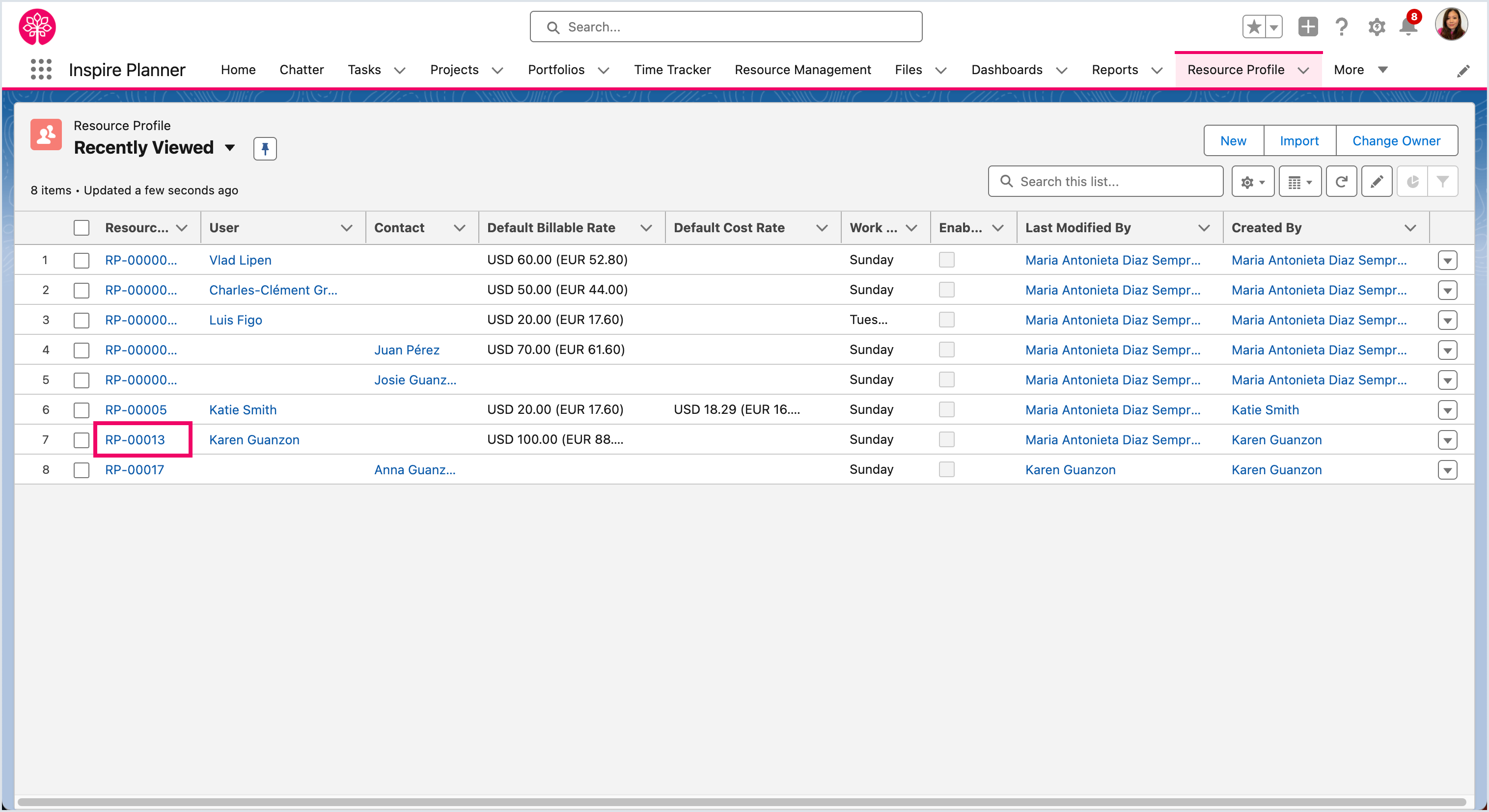Open row actions for Josie Guanz row

click(1447, 380)
